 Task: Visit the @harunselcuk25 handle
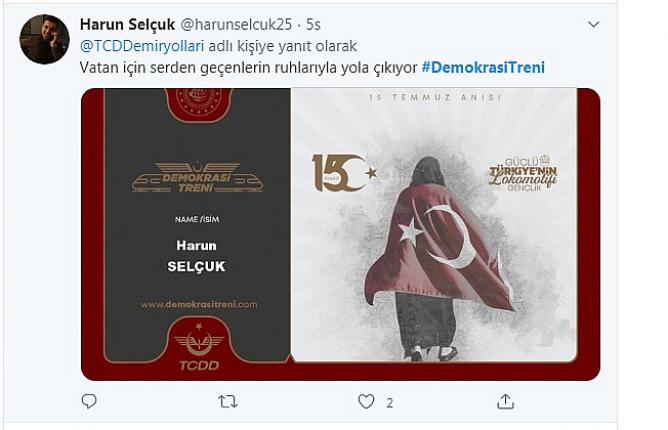(x=236, y=25)
